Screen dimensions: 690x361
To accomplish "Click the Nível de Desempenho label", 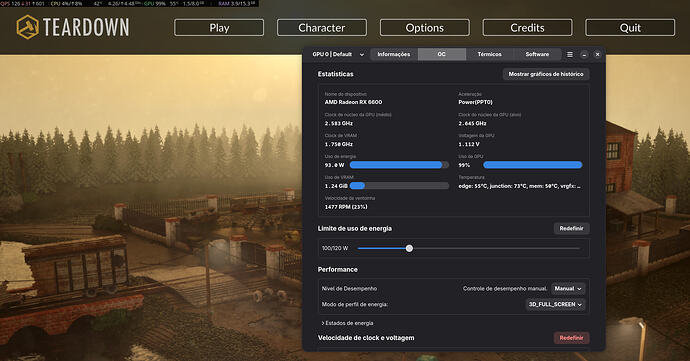I will click(x=349, y=289).
